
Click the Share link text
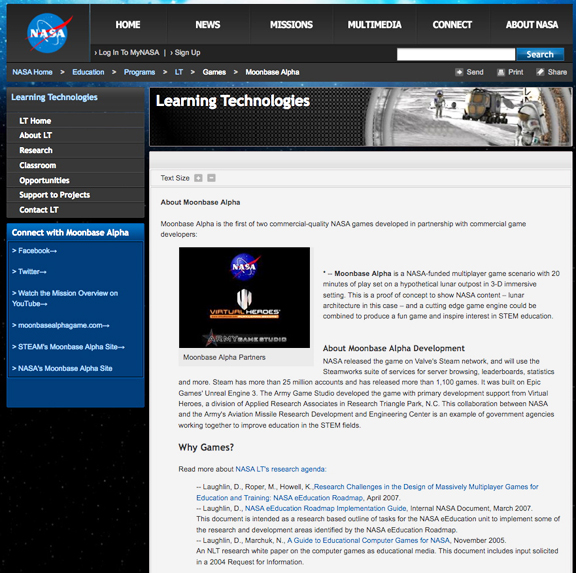click(x=557, y=72)
